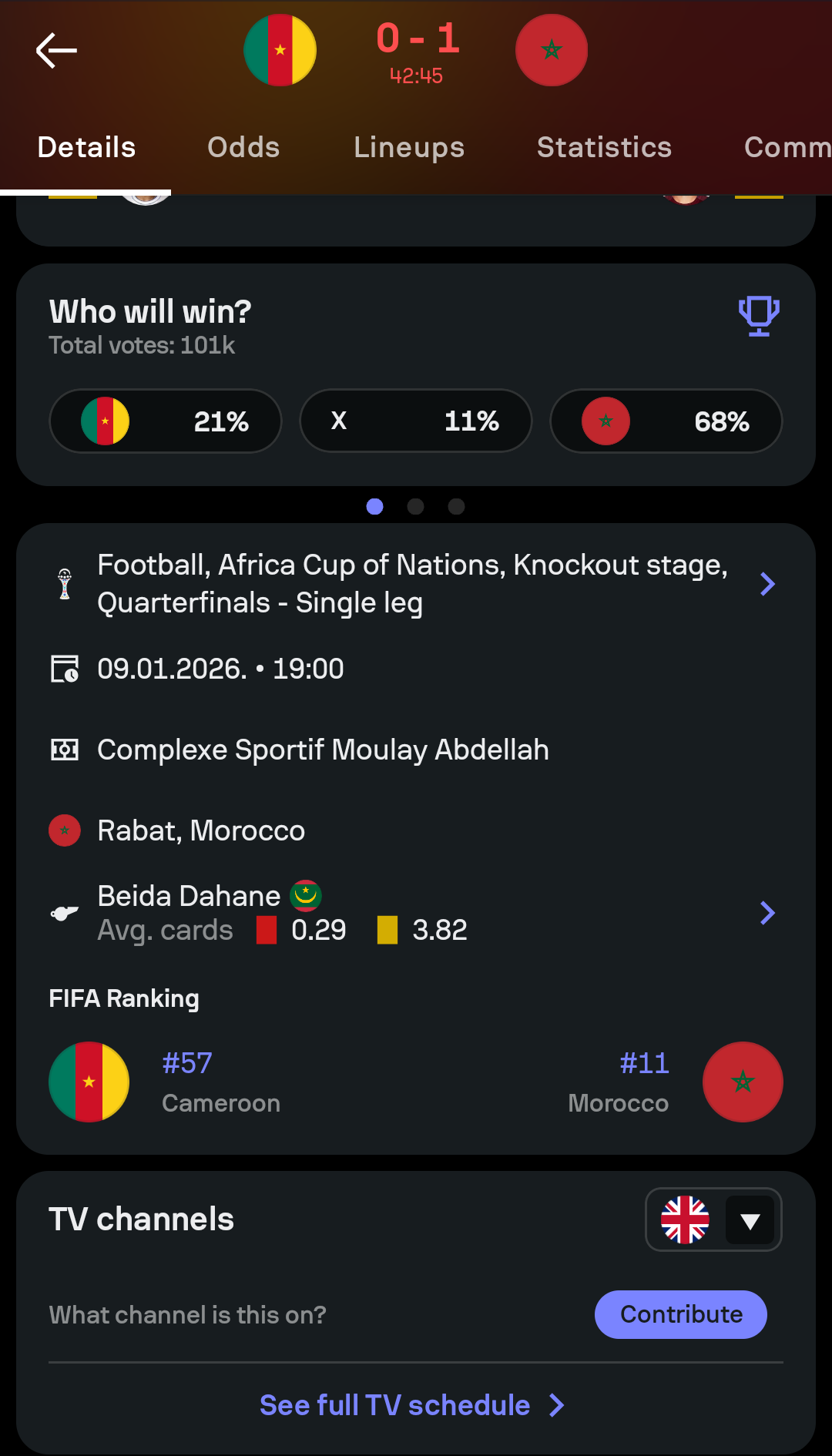Vote for Morocco at 68%
Screen dimensions: 832x1456
pyautogui.click(x=666, y=421)
